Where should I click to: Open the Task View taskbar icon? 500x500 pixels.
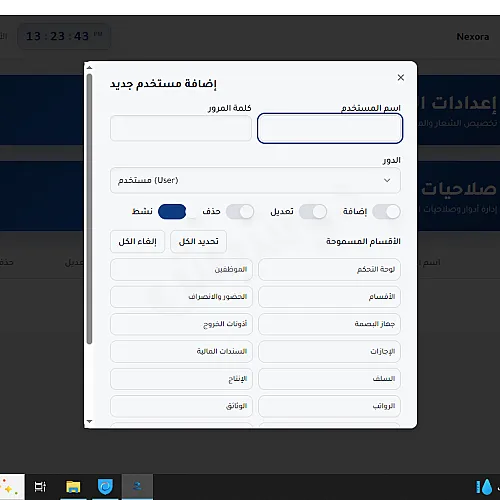(x=40, y=487)
